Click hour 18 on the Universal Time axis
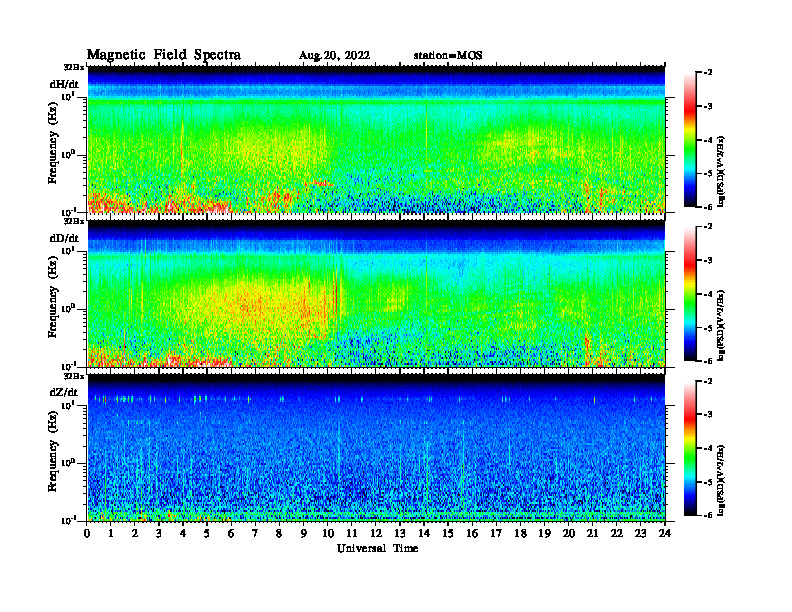 (x=521, y=534)
